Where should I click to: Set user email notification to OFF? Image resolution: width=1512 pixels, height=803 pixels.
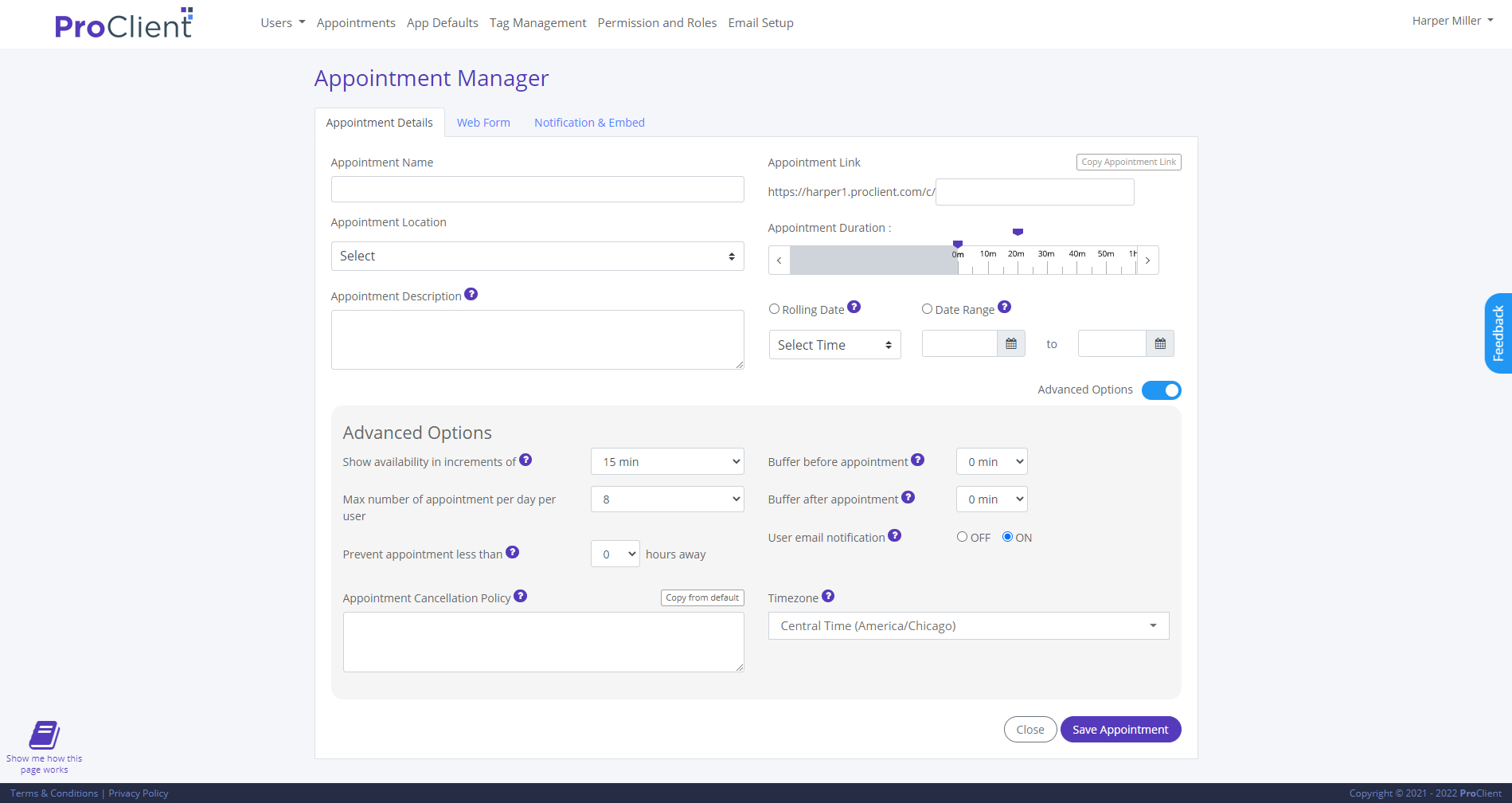coord(962,537)
